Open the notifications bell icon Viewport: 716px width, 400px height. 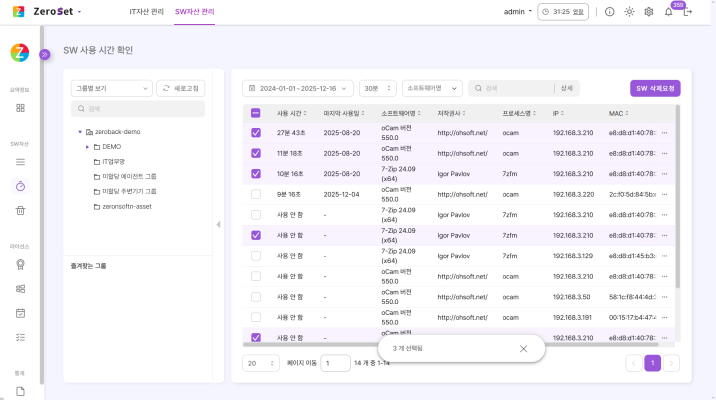pyautogui.click(x=668, y=12)
